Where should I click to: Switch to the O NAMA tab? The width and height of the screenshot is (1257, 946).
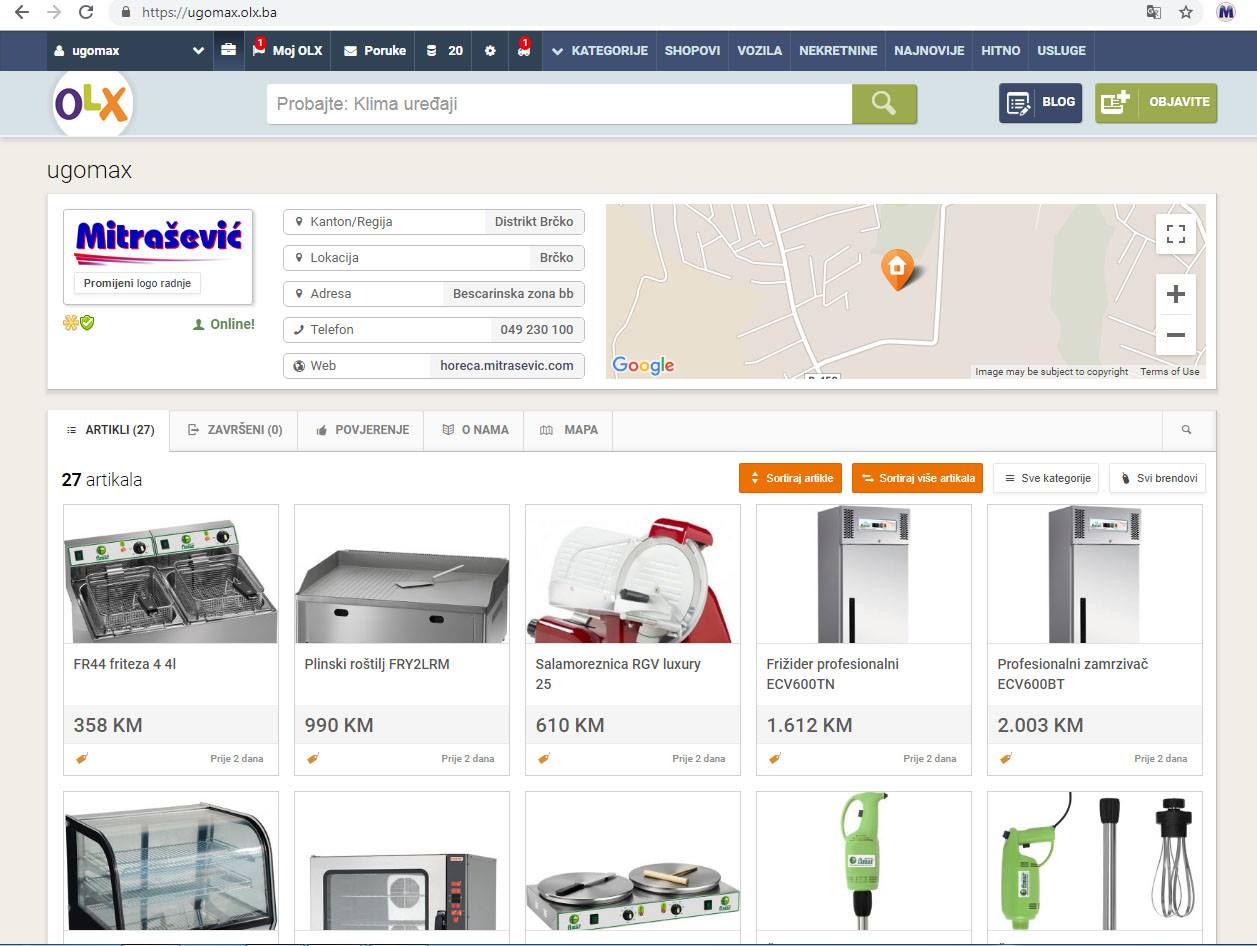474,430
